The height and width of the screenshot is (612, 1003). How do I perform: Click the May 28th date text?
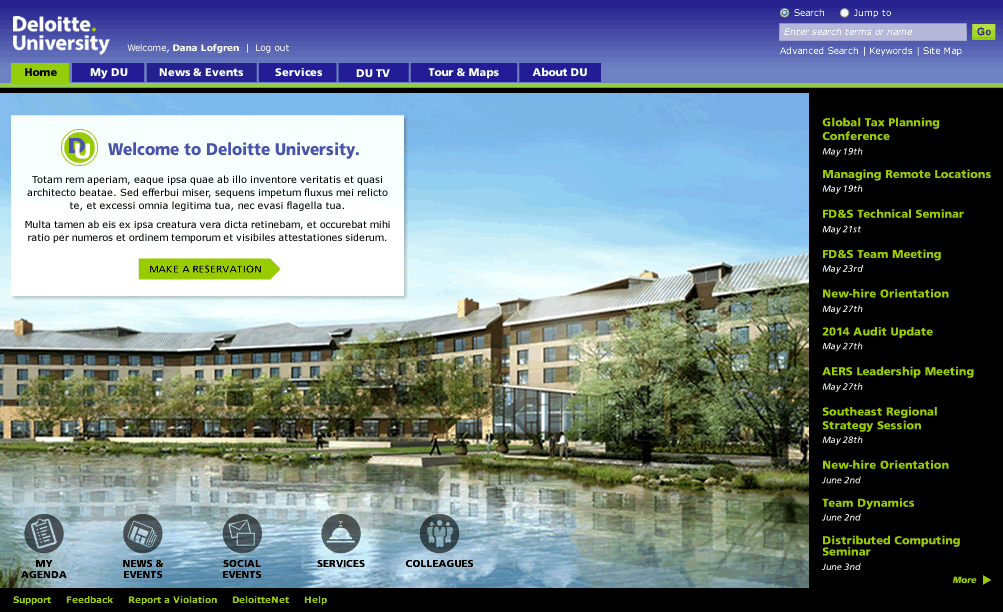(x=842, y=440)
